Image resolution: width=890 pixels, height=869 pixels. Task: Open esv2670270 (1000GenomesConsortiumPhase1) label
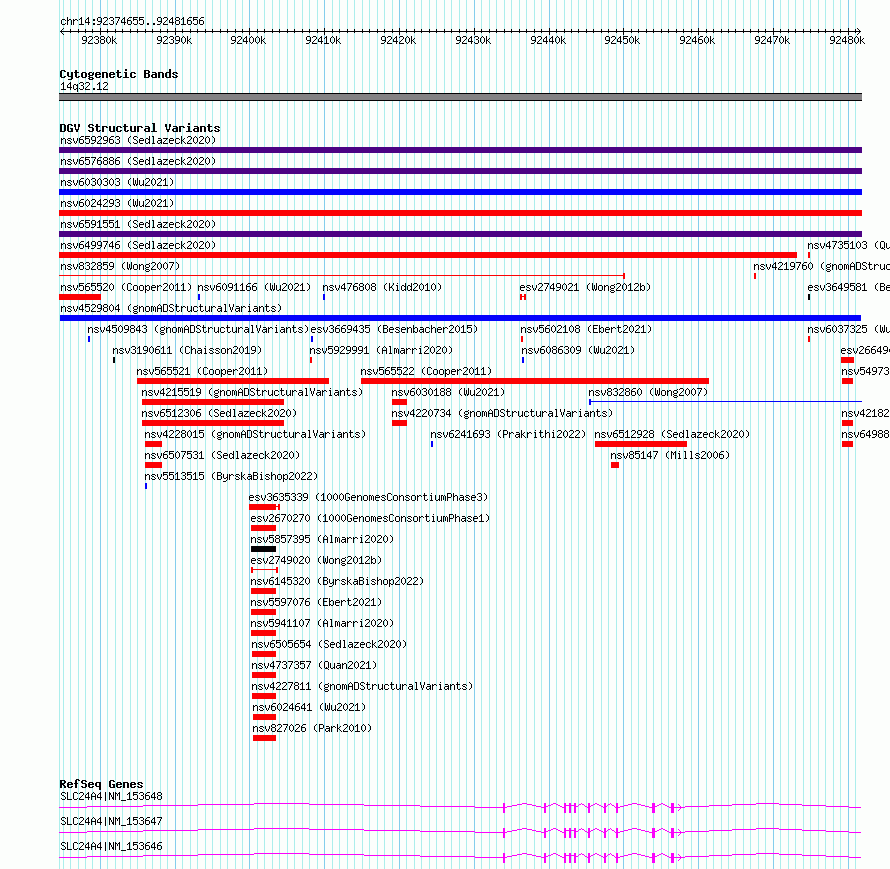click(370, 518)
